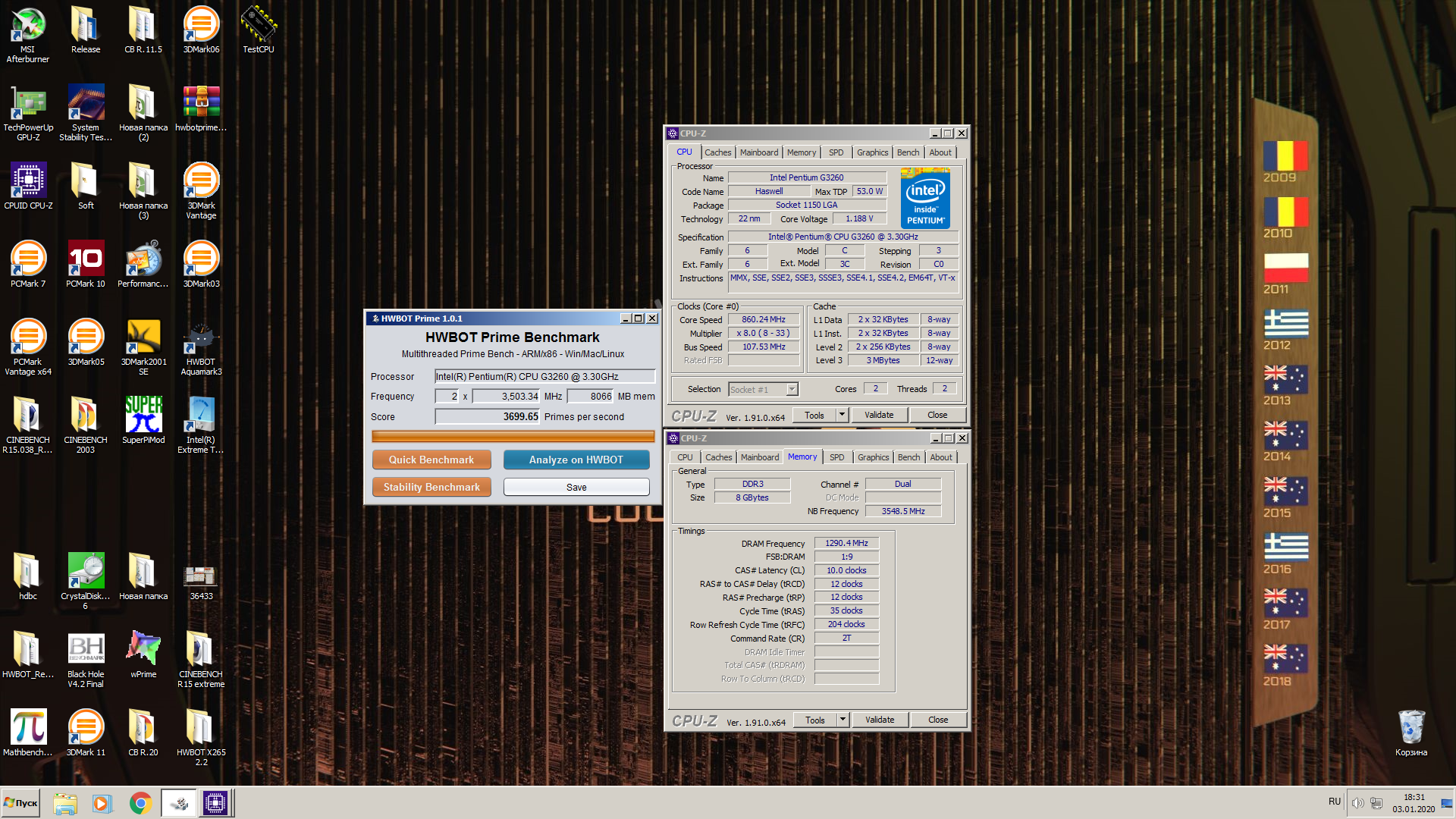This screenshot has width=1456, height=819.
Task: Expand Tools dropdown arrow in lower CPU-Z
Action: [x=843, y=720]
